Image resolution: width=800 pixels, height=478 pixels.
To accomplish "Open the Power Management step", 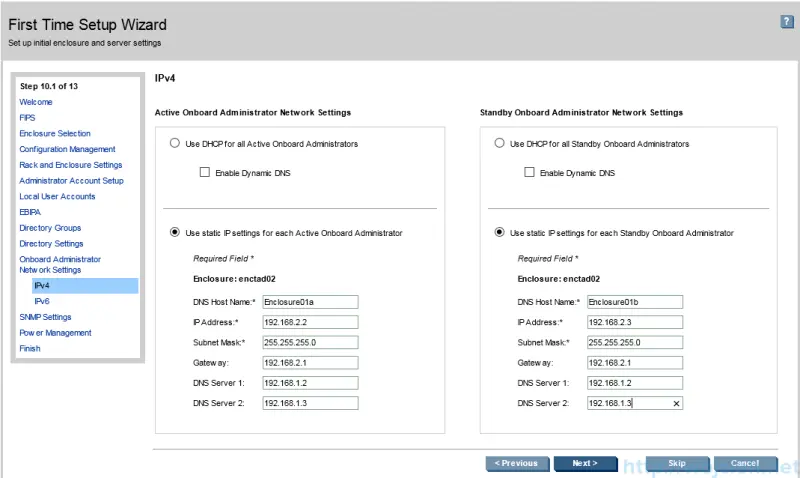I will point(55,333).
